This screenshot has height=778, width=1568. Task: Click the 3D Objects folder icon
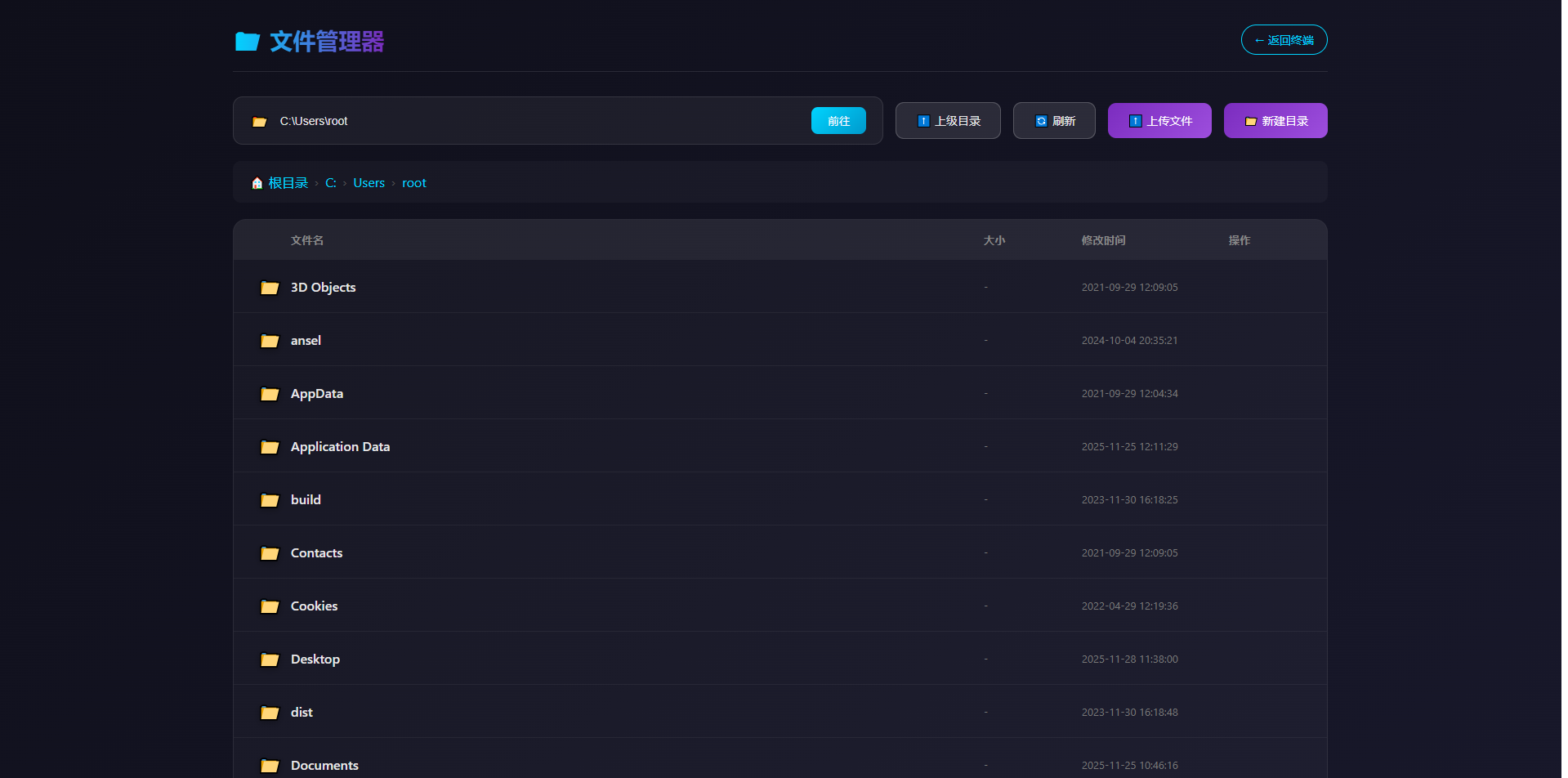[x=270, y=288]
